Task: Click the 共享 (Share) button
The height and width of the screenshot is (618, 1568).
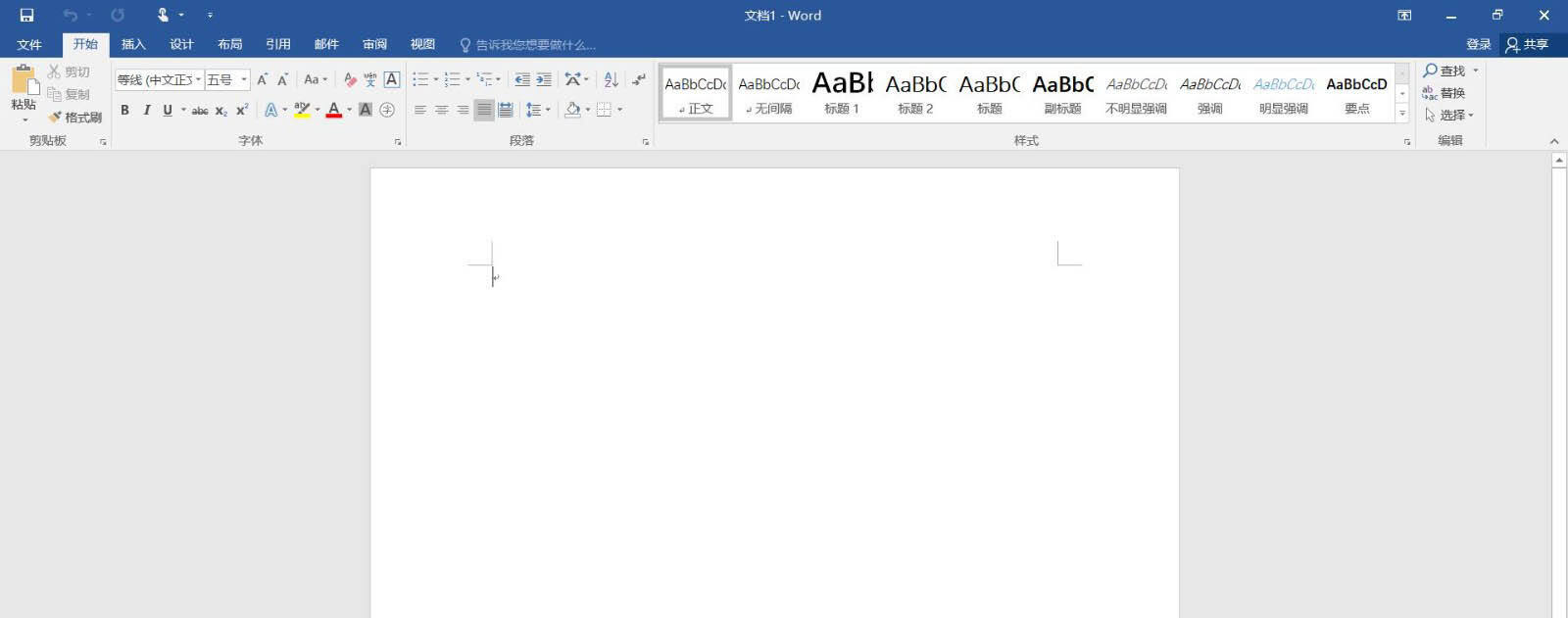Action: coord(1528,44)
